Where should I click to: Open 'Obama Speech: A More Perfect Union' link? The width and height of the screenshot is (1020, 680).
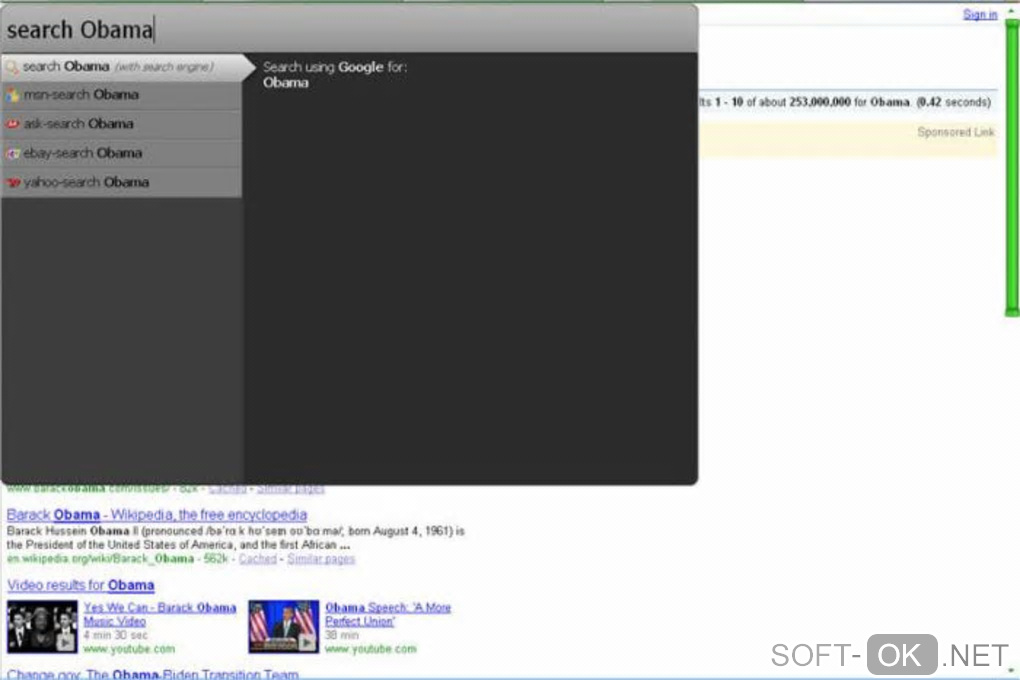388,614
